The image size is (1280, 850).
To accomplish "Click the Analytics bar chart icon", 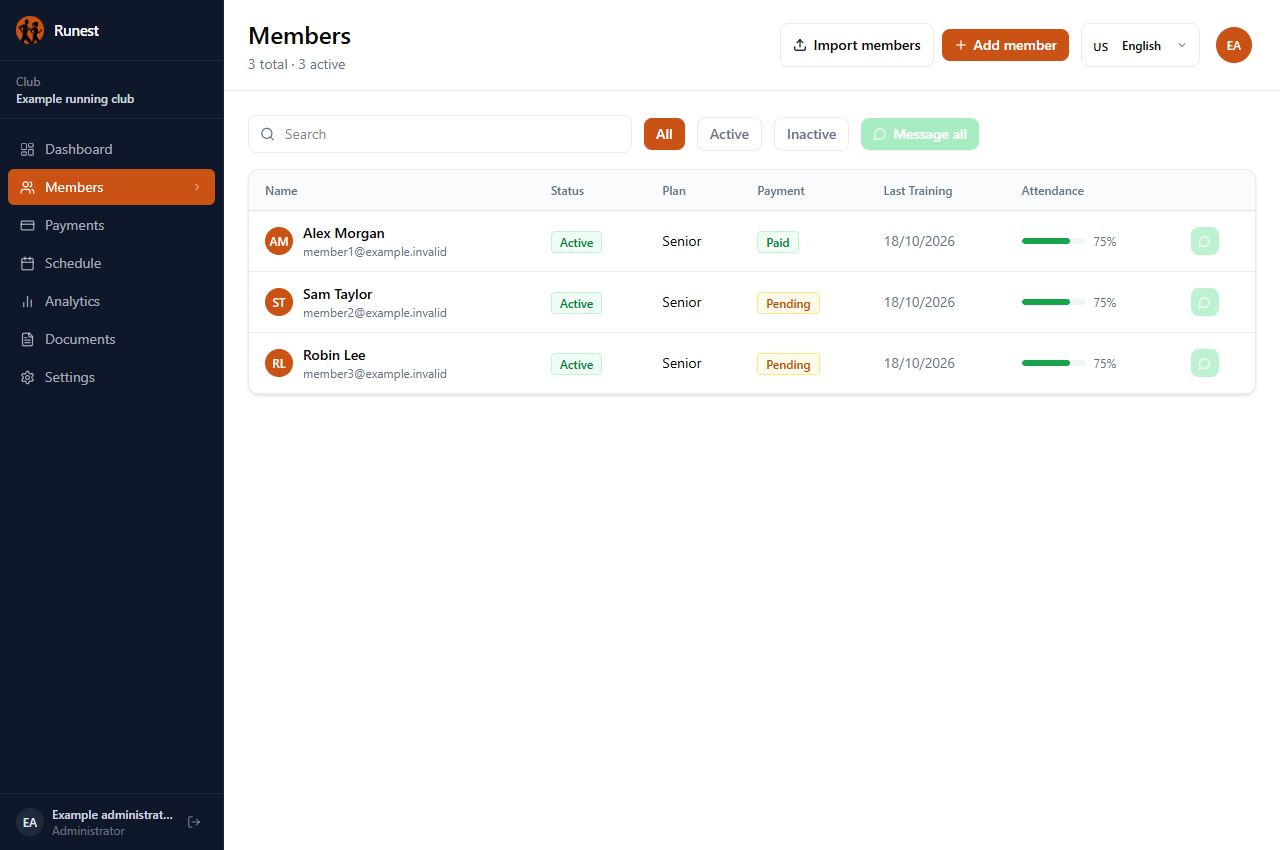I will point(27,301).
